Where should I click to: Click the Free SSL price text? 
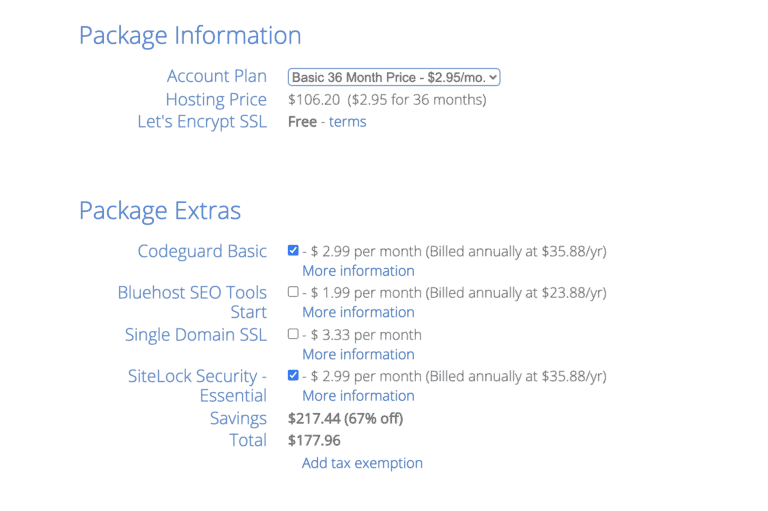(x=302, y=122)
